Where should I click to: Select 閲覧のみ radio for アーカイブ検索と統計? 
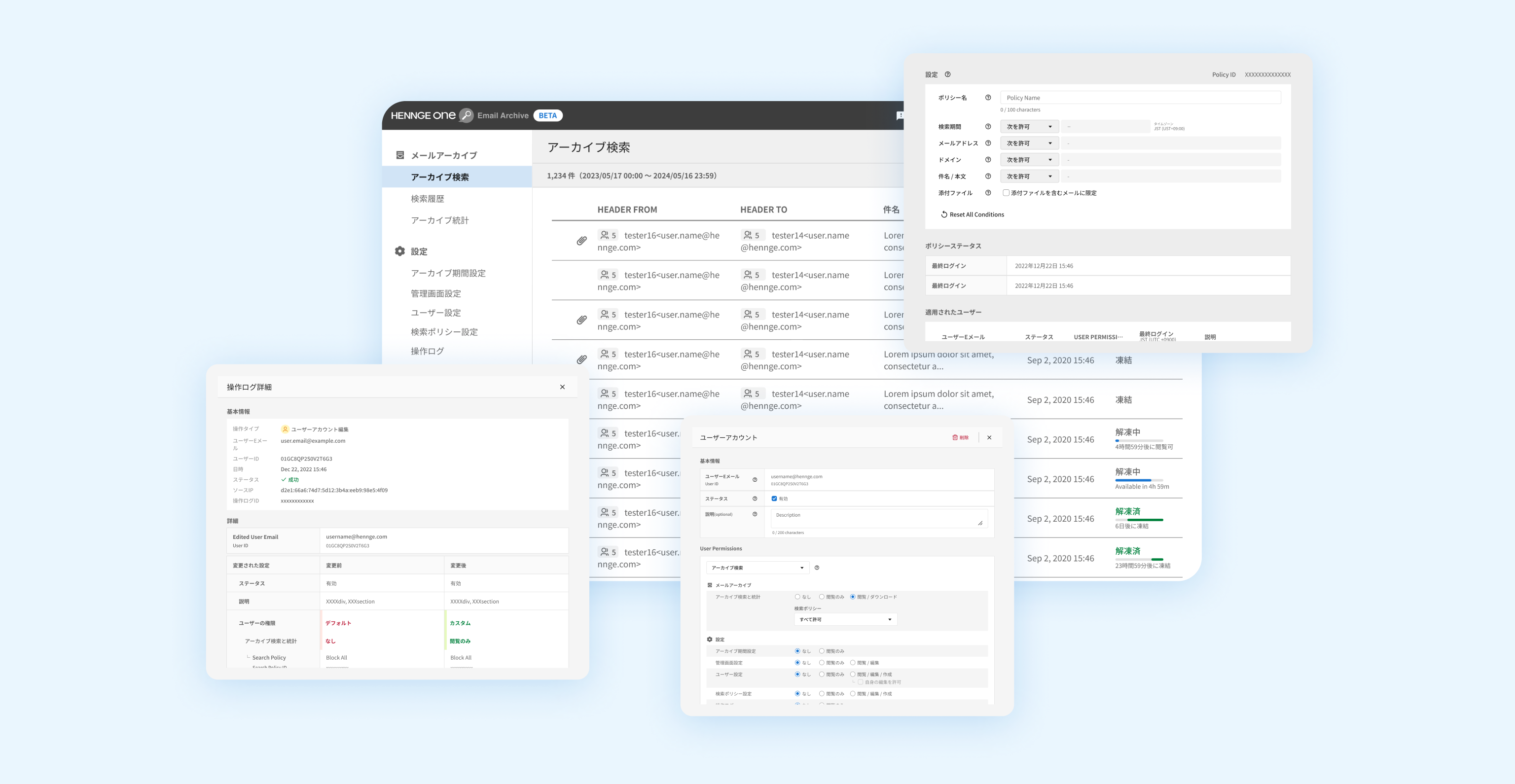click(822, 597)
